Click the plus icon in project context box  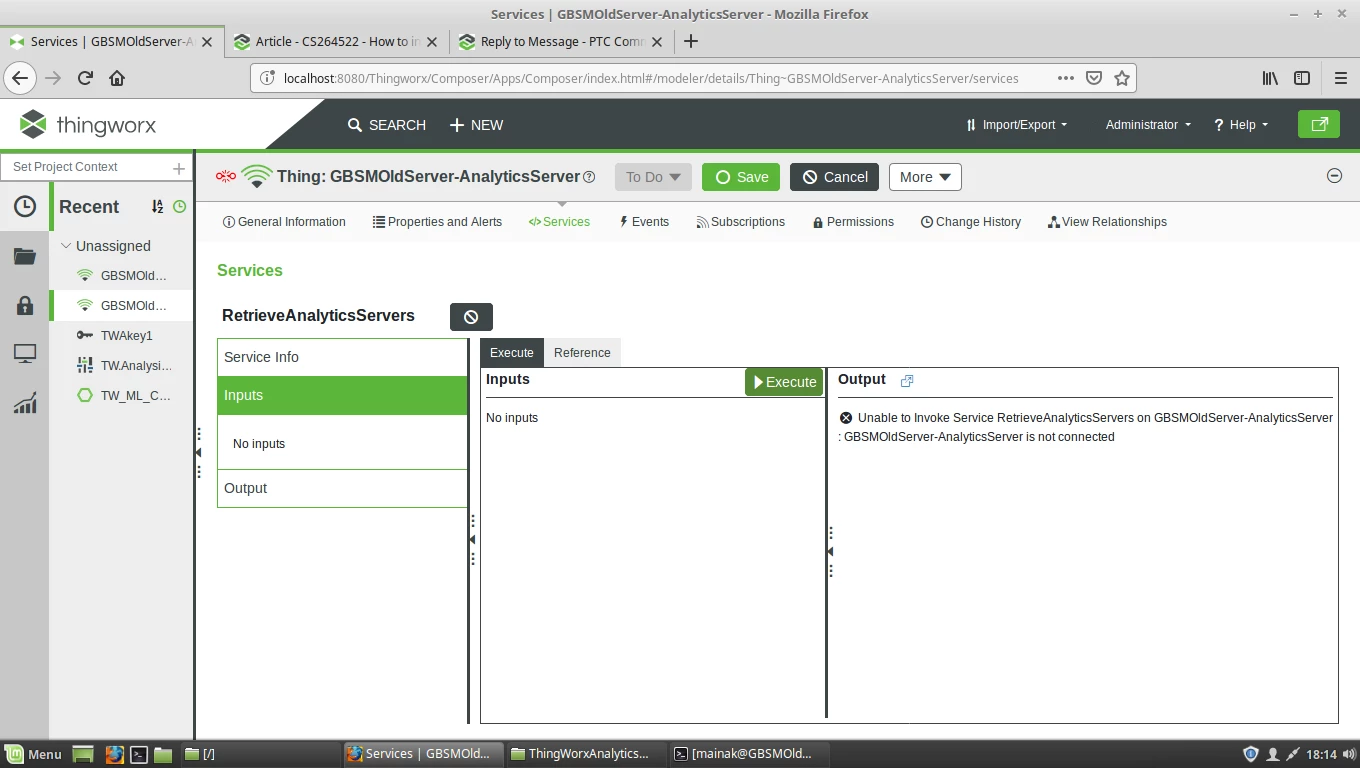click(179, 168)
